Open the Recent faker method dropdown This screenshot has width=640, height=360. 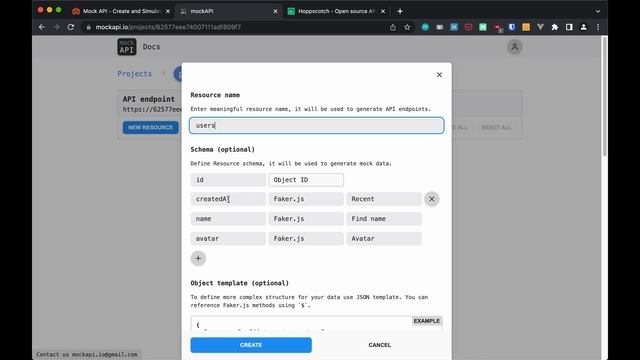[x=384, y=199]
